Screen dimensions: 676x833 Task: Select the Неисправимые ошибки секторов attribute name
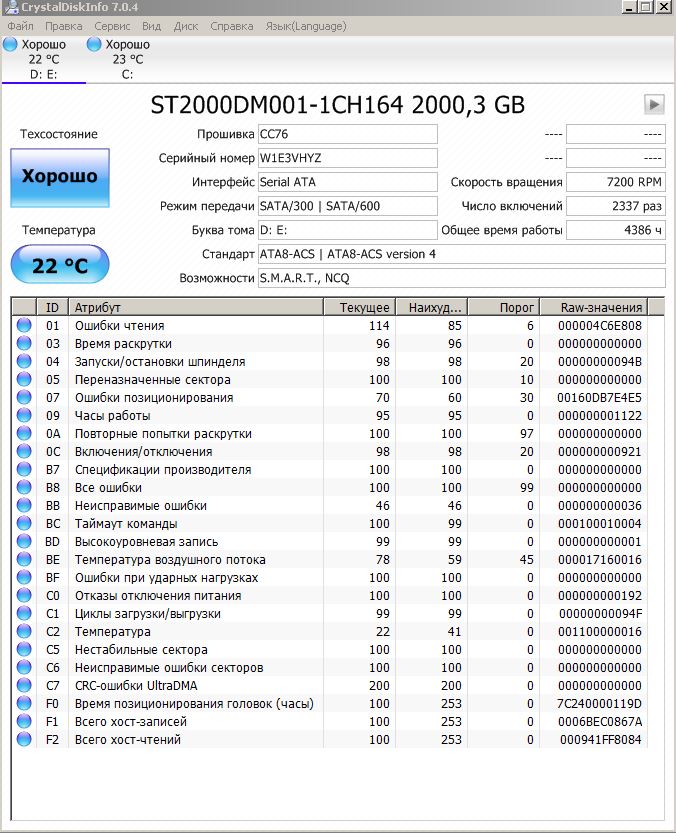169,668
